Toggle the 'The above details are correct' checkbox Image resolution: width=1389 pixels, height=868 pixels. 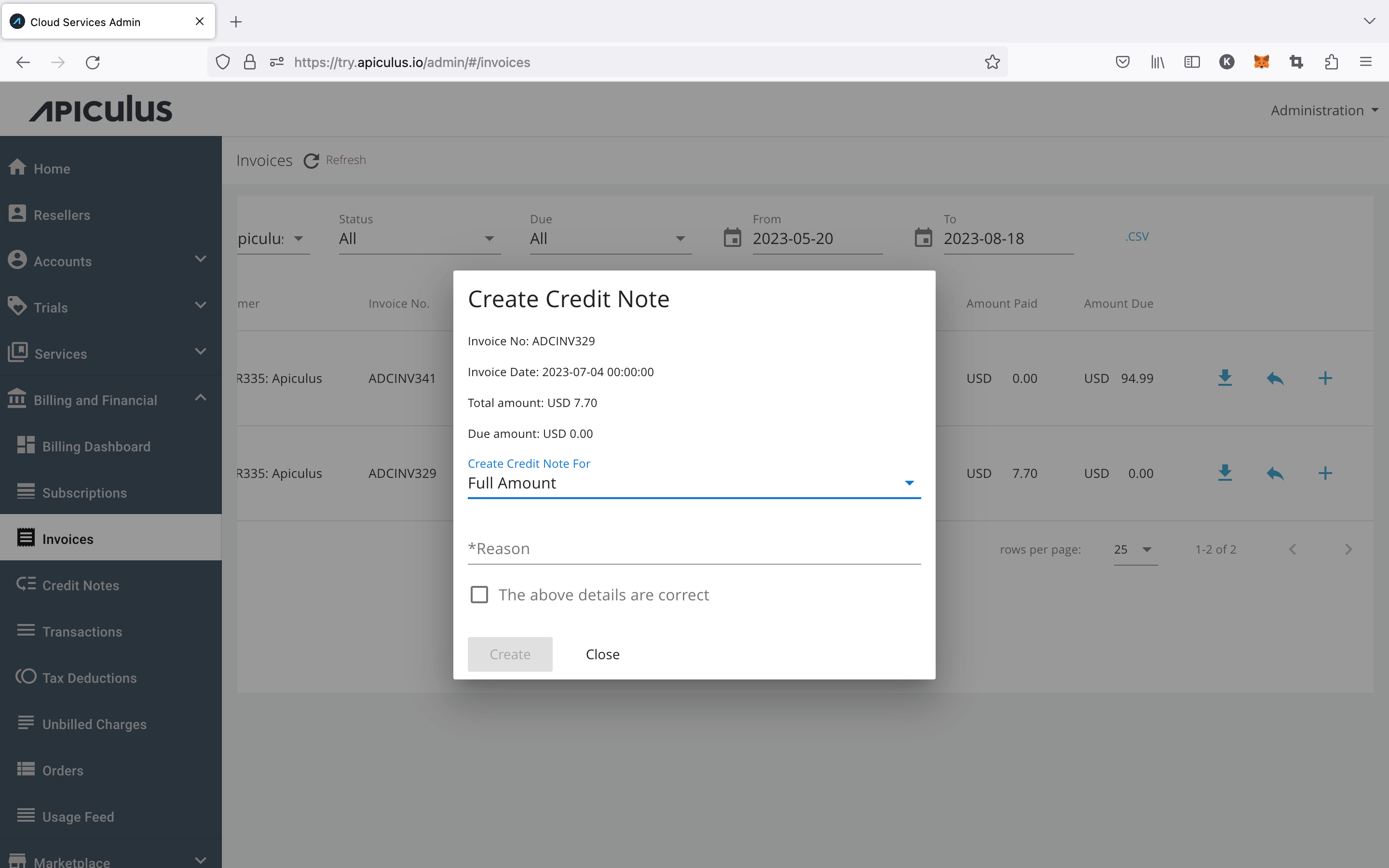pyautogui.click(x=480, y=594)
